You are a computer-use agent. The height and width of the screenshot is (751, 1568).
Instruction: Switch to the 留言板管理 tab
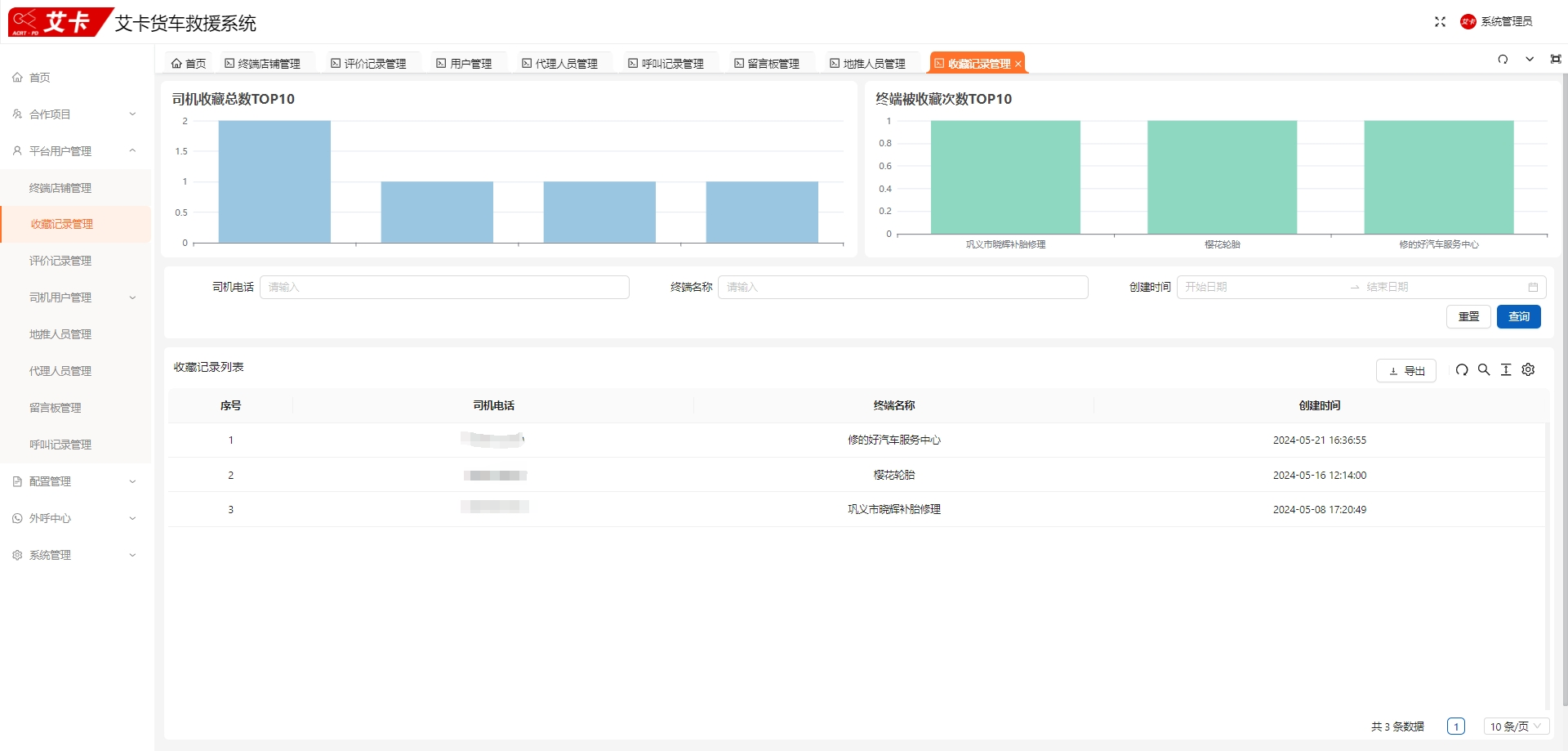coord(766,64)
